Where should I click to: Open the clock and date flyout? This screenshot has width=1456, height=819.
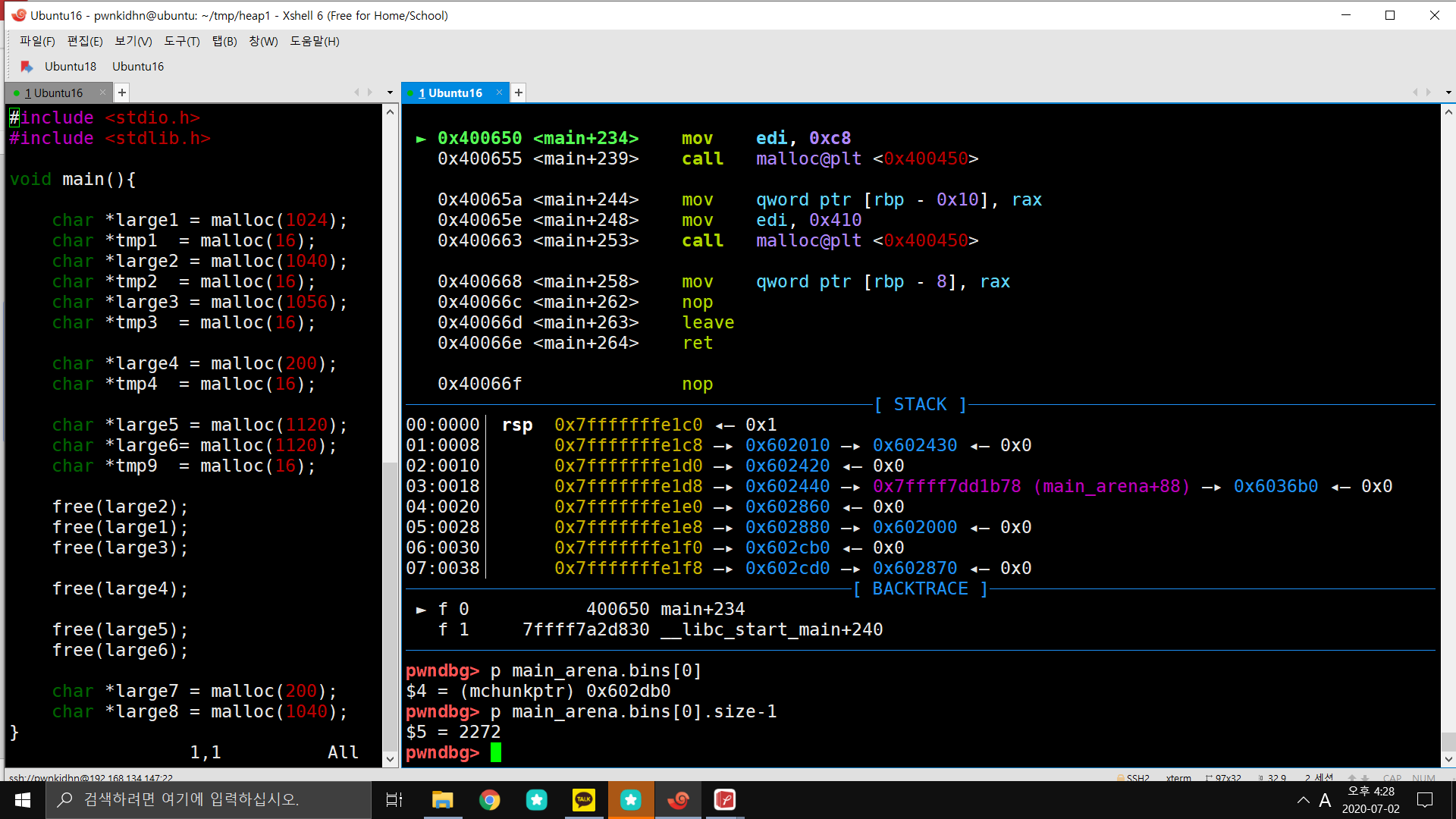pos(1371,799)
